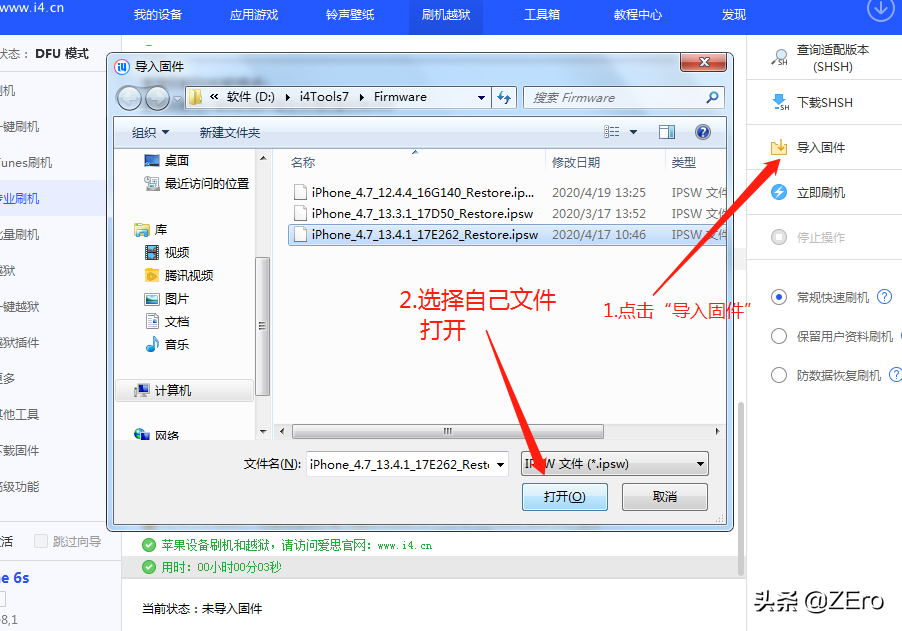Click the 文件名 input field

tap(400, 464)
